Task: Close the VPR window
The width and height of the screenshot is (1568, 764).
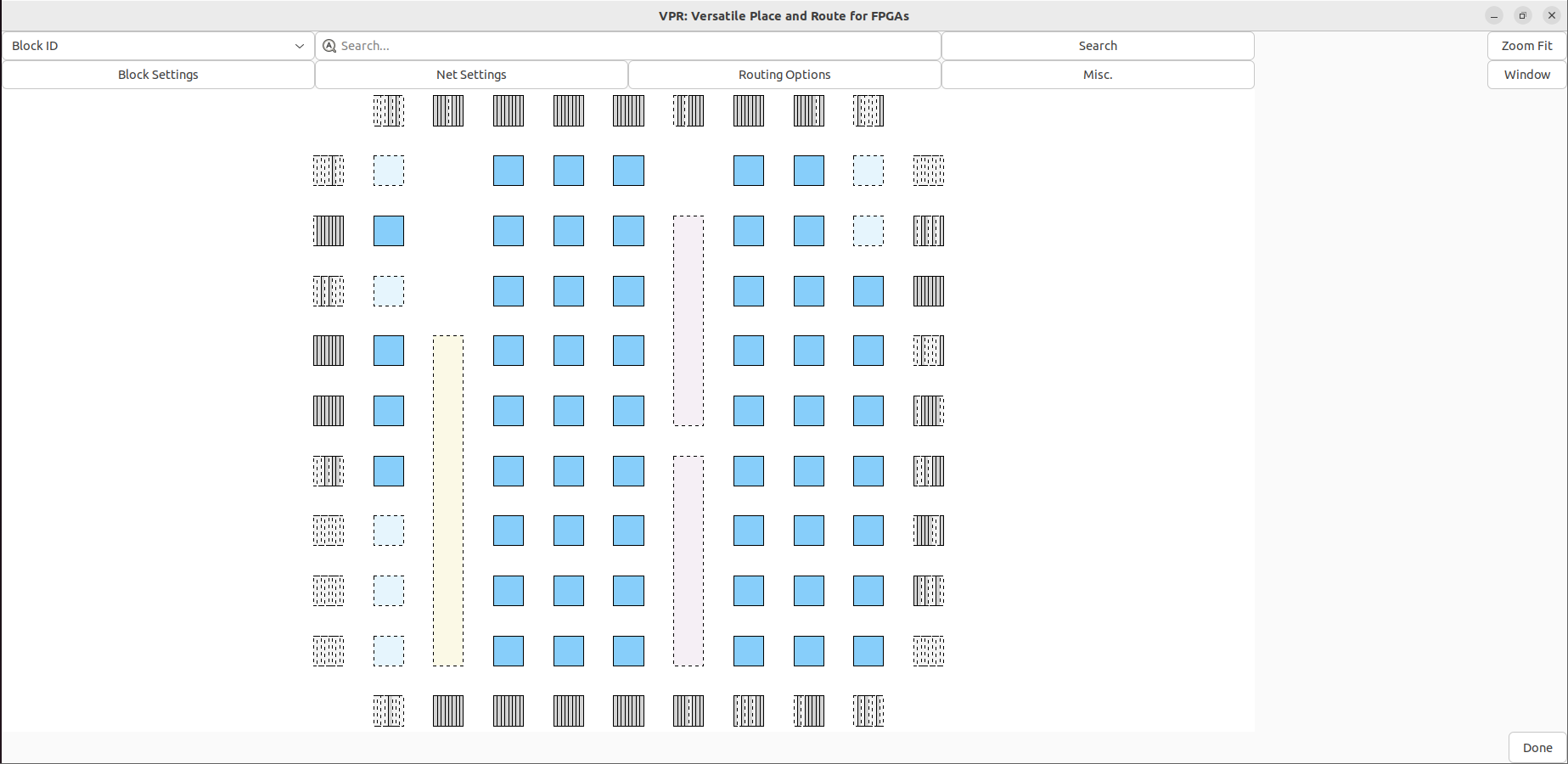Action: click(1552, 16)
